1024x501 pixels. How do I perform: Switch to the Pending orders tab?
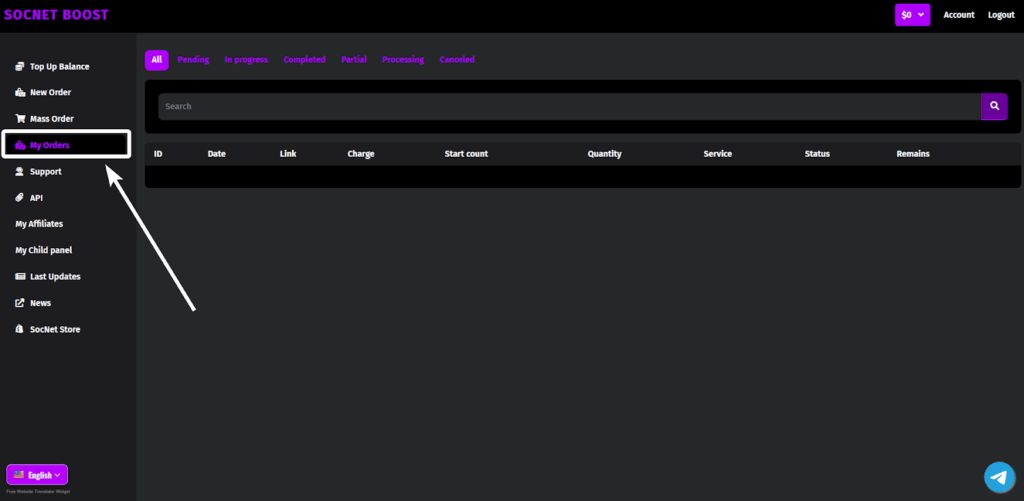pos(193,60)
